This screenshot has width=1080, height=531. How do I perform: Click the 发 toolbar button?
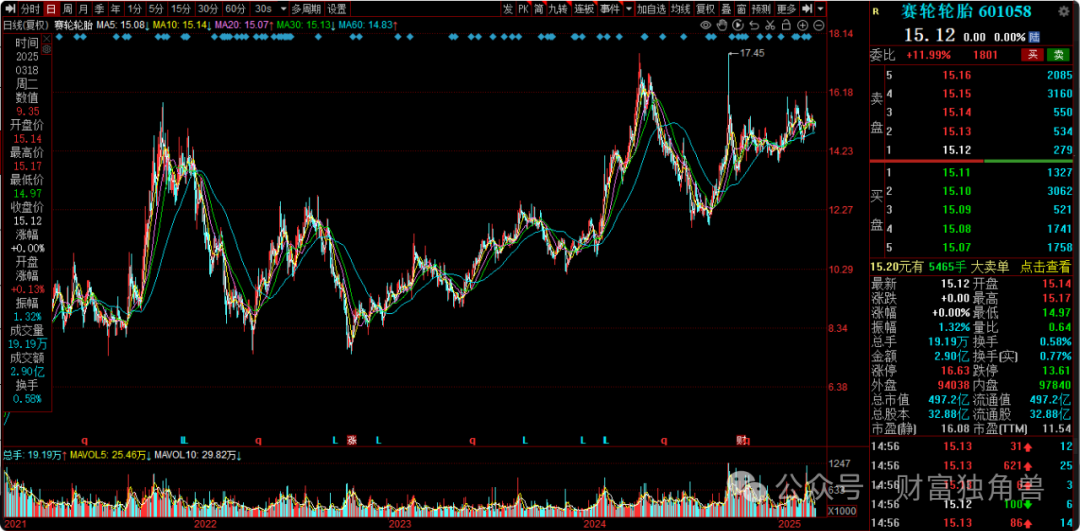click(508, 8)
